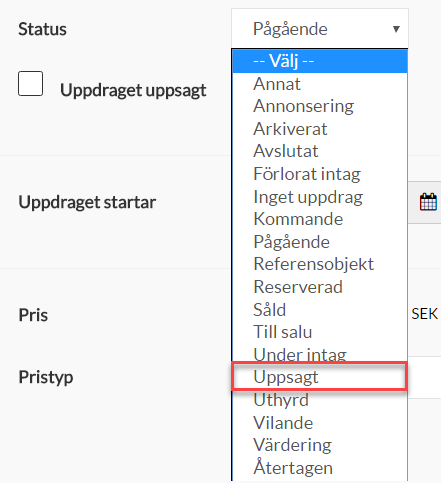Select Återtagen at the list bottom

[320, 468]
